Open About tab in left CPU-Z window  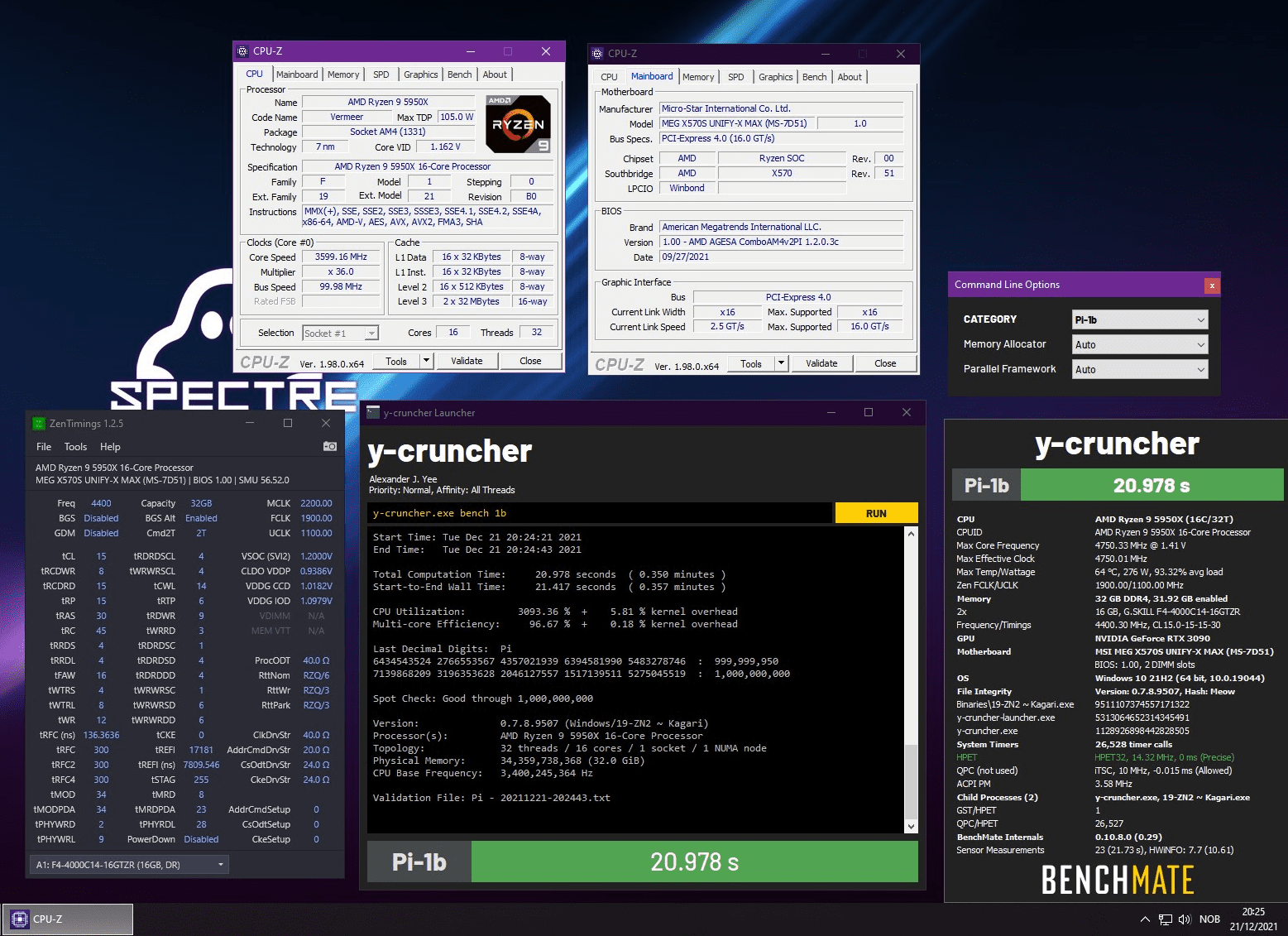(x=495, y=74)
